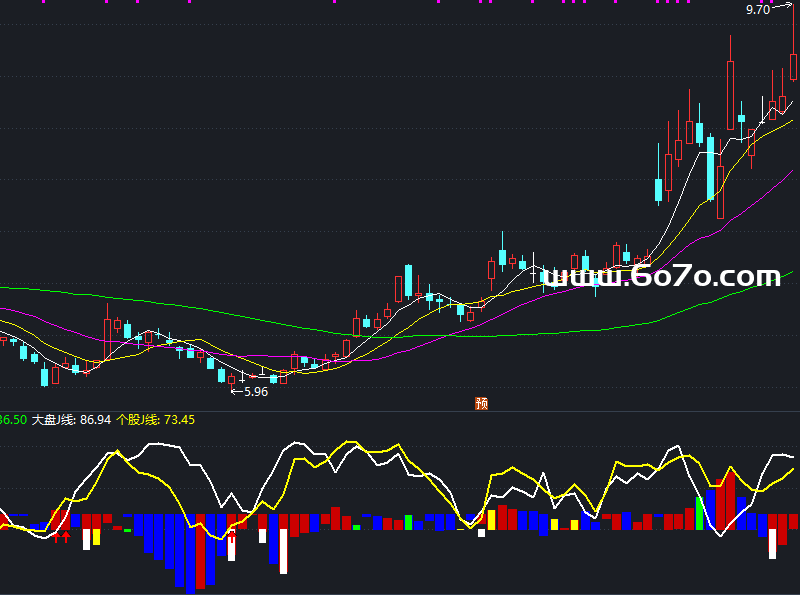Click the rightmost white histogram bar

772,543
